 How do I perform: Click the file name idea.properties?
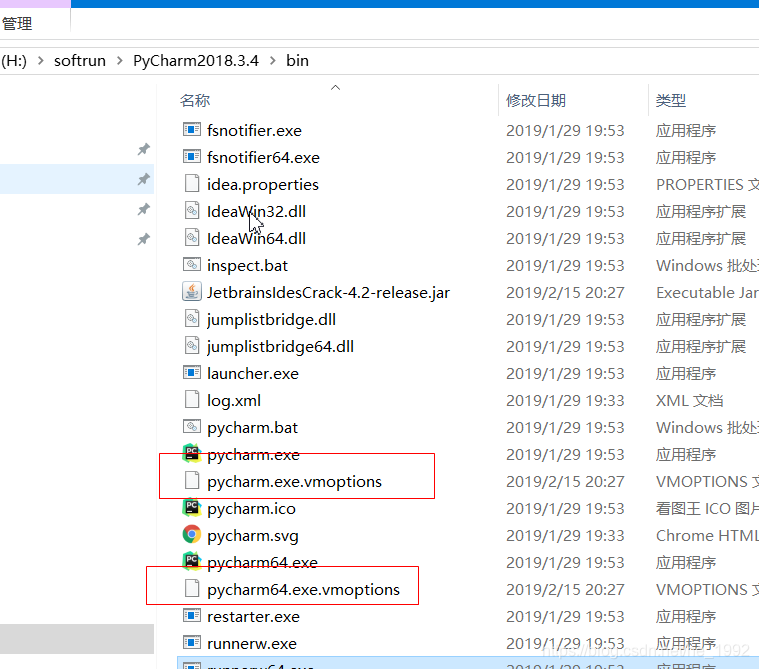[x=263, y=184]
